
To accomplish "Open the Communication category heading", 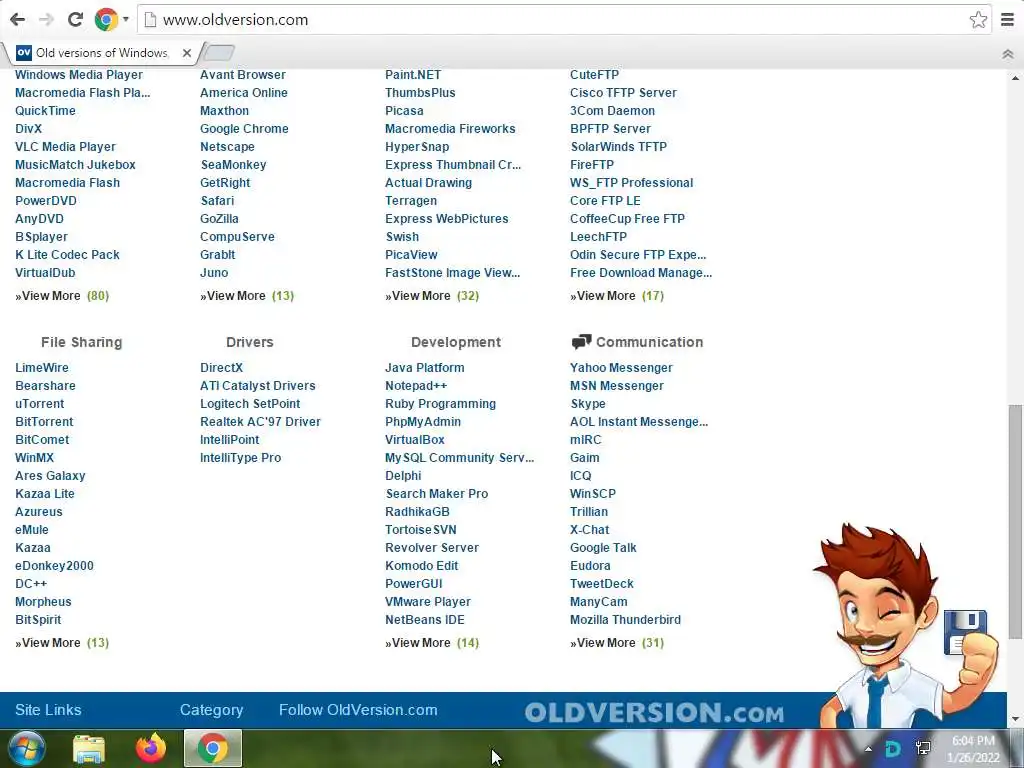I will [x=649, y=342].
